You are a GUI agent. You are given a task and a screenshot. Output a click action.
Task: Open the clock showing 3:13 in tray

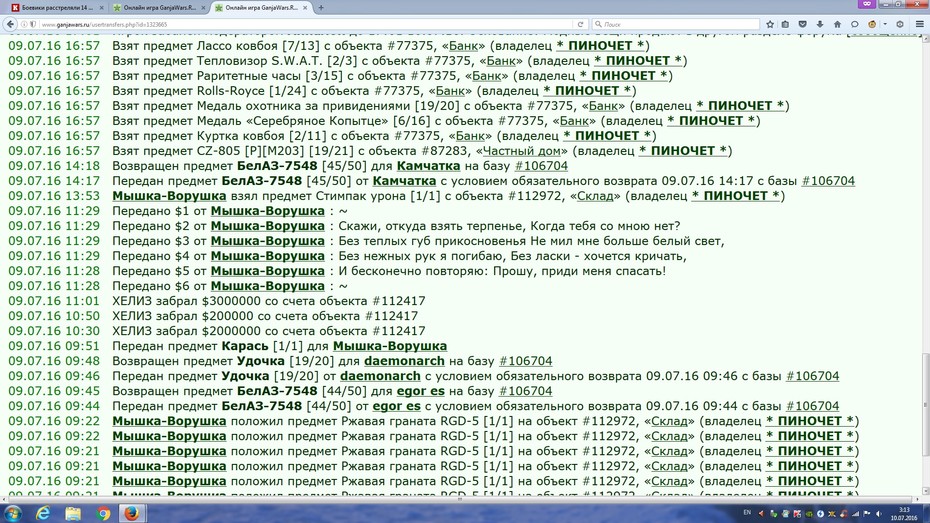[x=904, y=514]
